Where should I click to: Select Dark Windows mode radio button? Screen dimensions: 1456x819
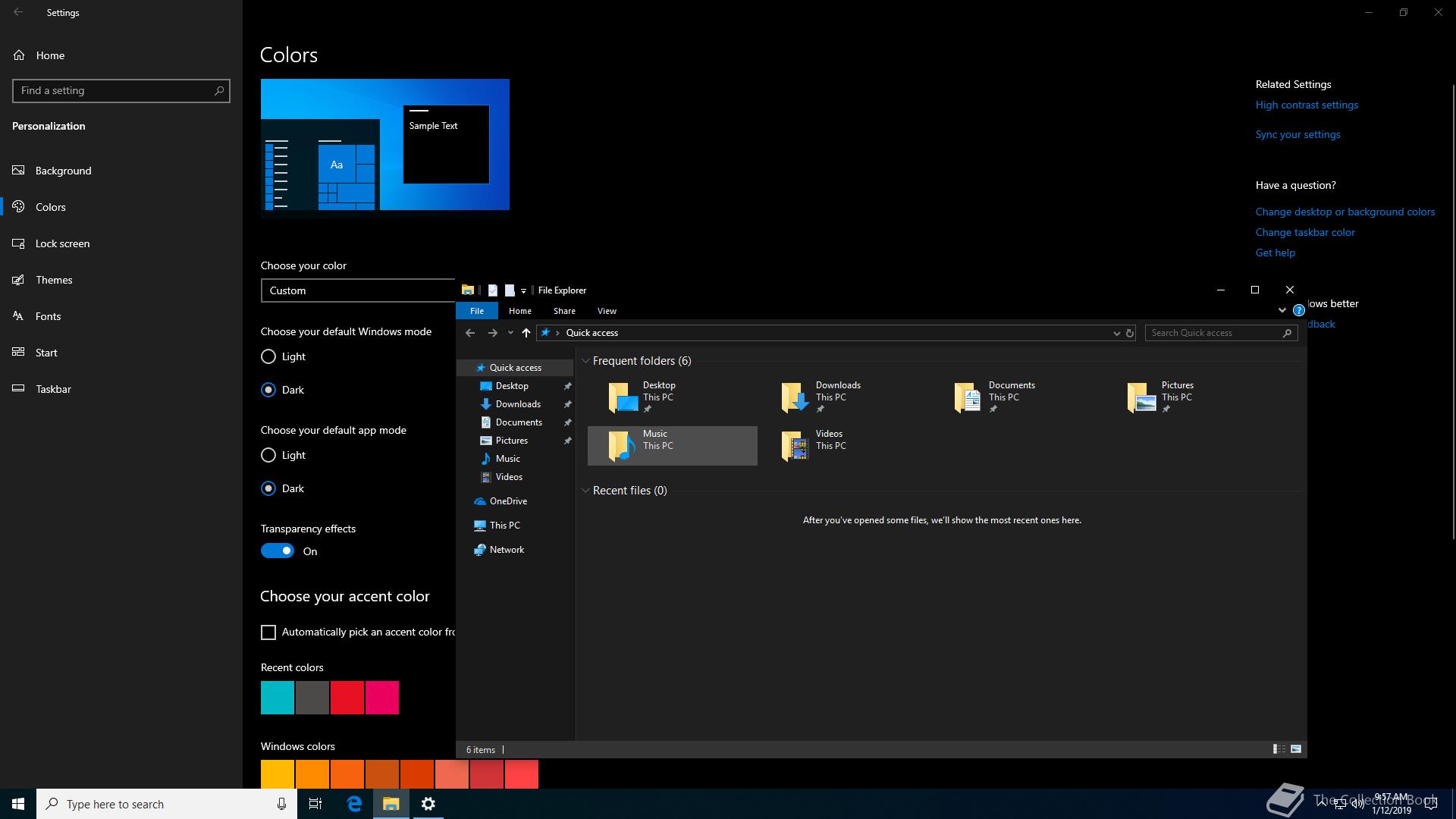click(x=268, y=390)
